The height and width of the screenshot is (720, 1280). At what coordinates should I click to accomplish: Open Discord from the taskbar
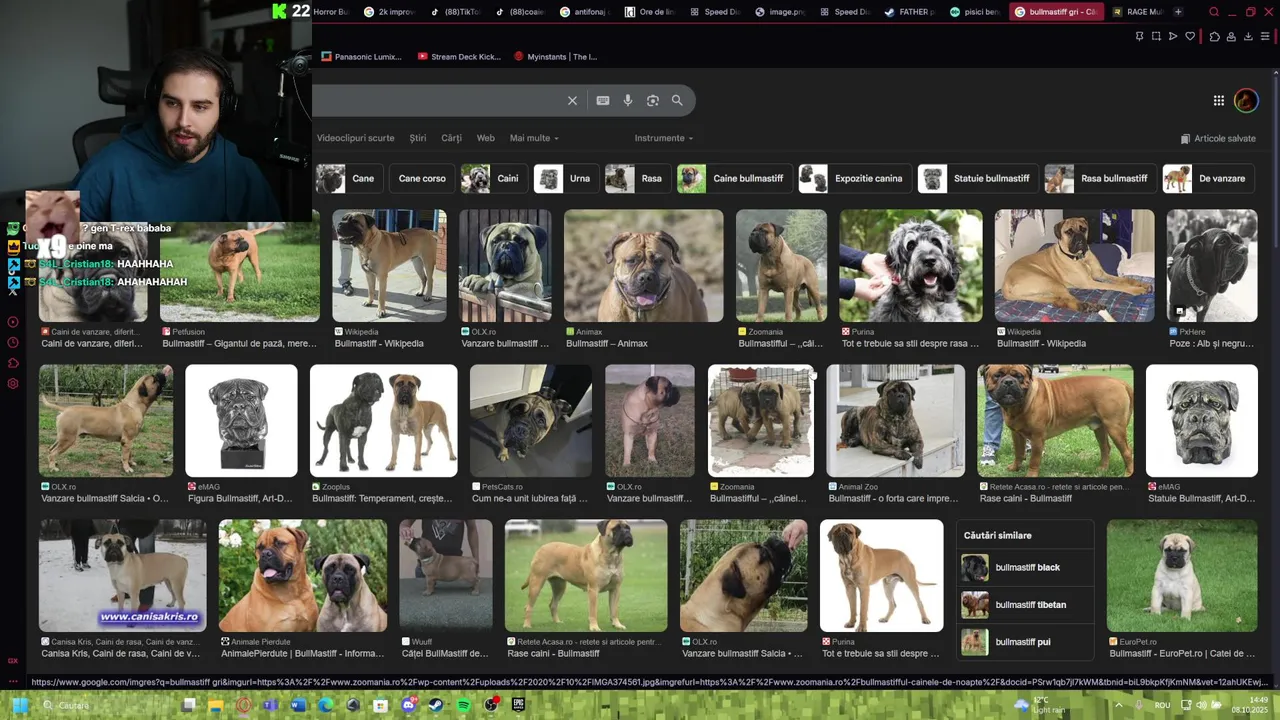[408, 704]
